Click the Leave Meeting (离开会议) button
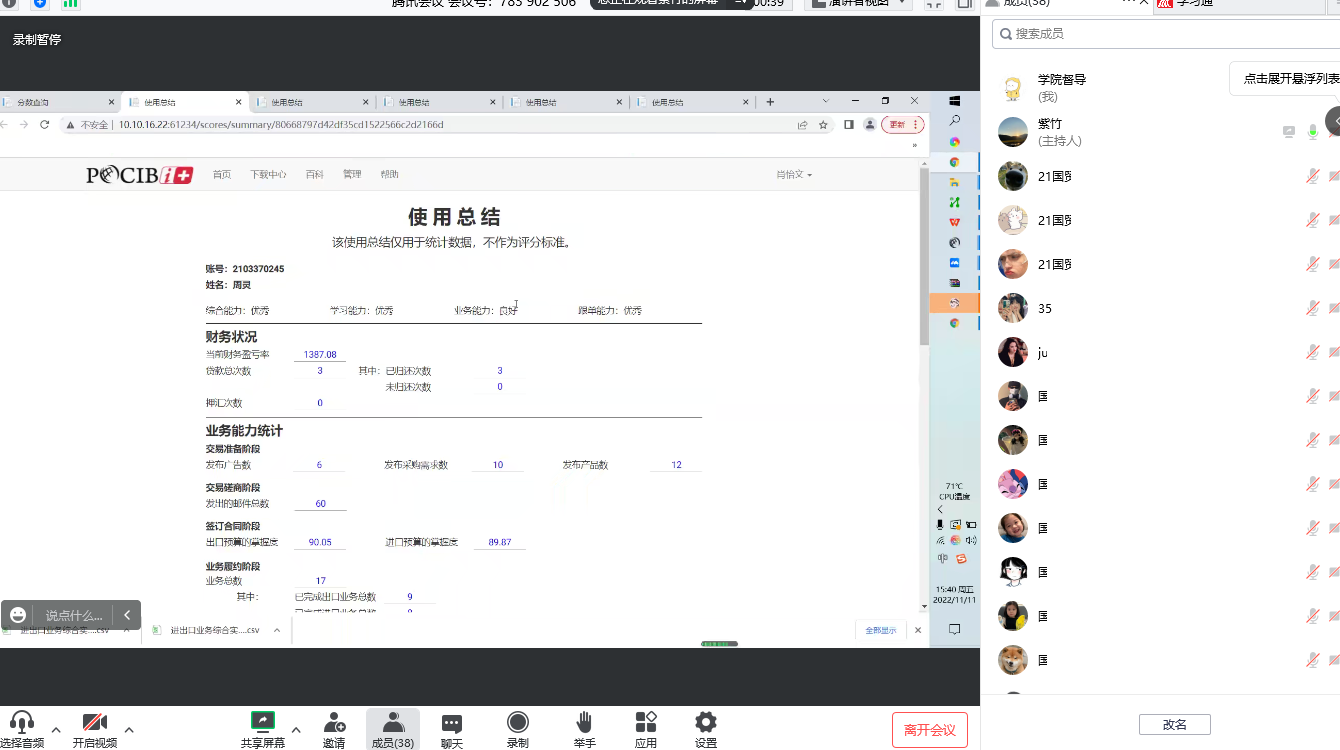 929,730
